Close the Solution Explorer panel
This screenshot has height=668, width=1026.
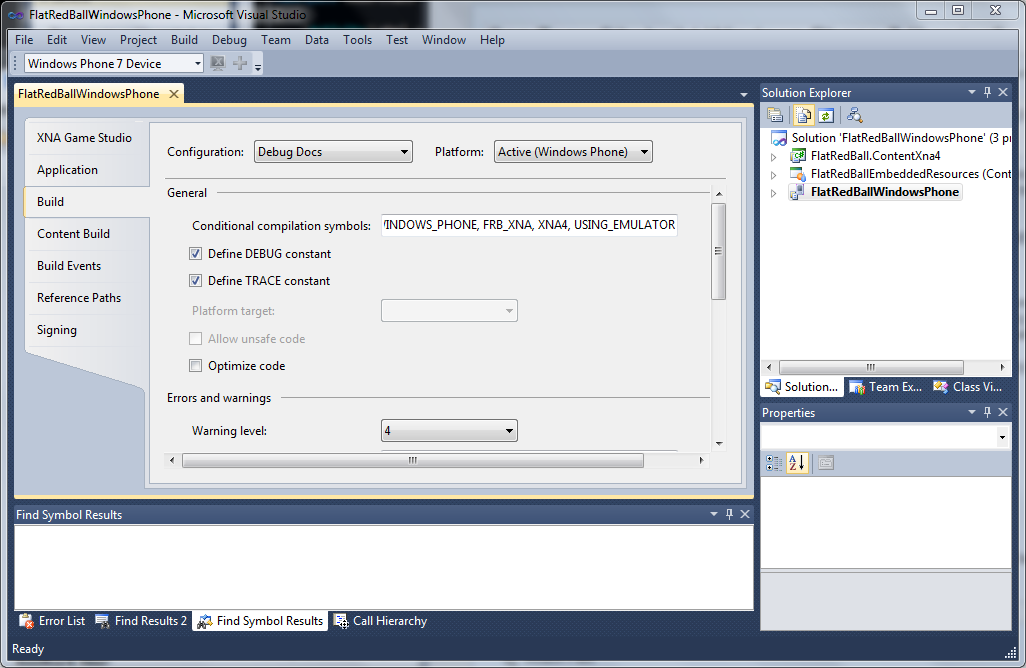[1003, 92]
